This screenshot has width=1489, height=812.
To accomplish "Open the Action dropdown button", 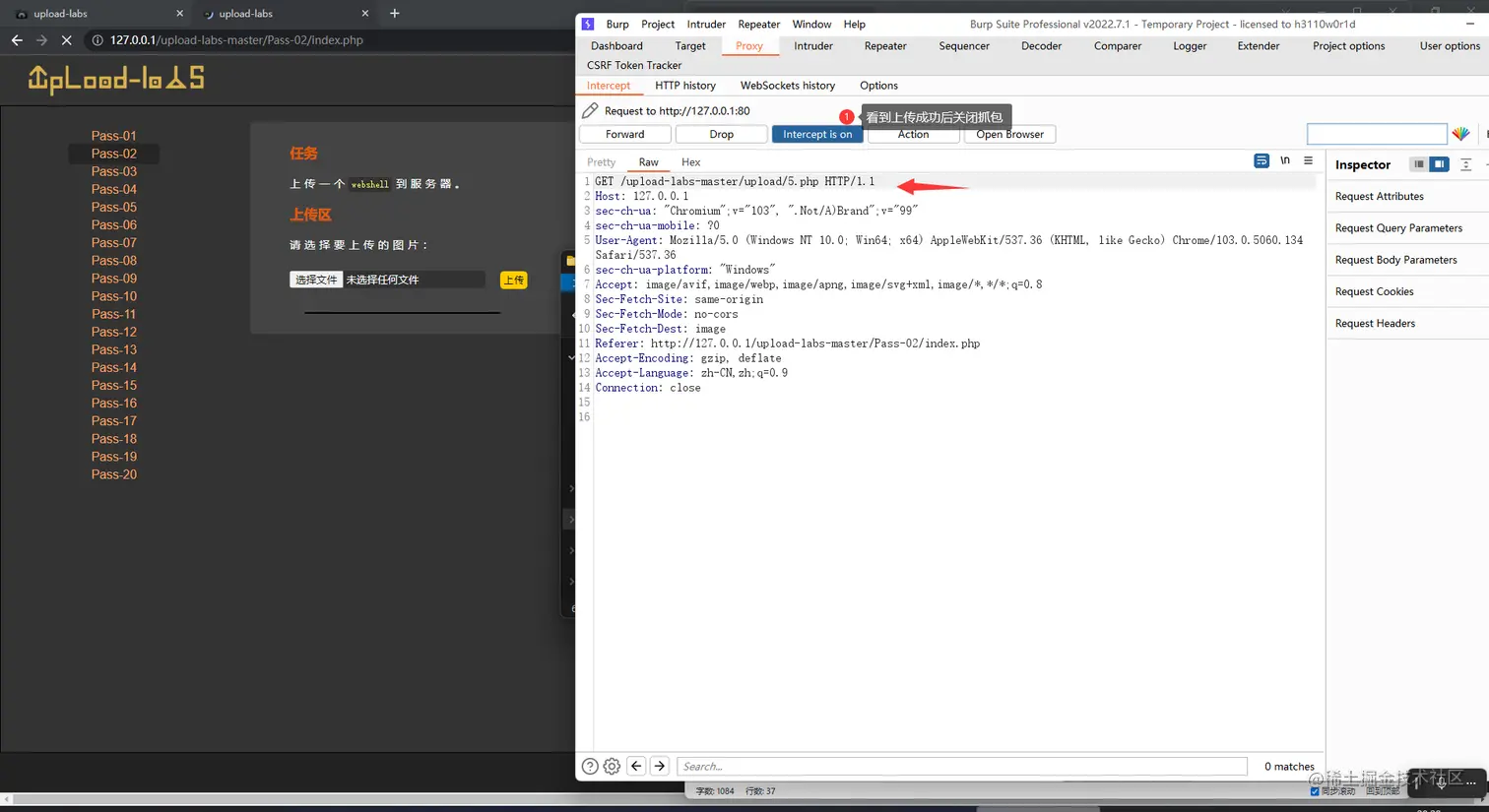I will point(913,134).
